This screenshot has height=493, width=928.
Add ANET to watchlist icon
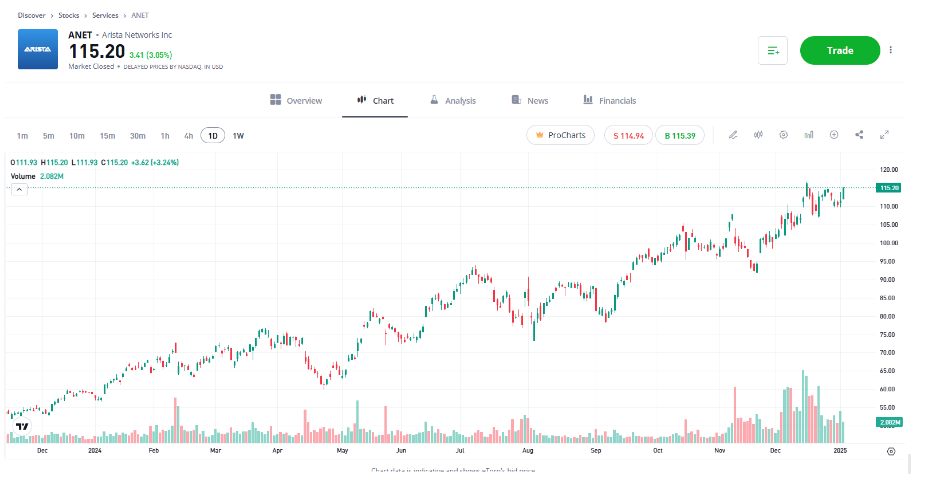point(773,50)
